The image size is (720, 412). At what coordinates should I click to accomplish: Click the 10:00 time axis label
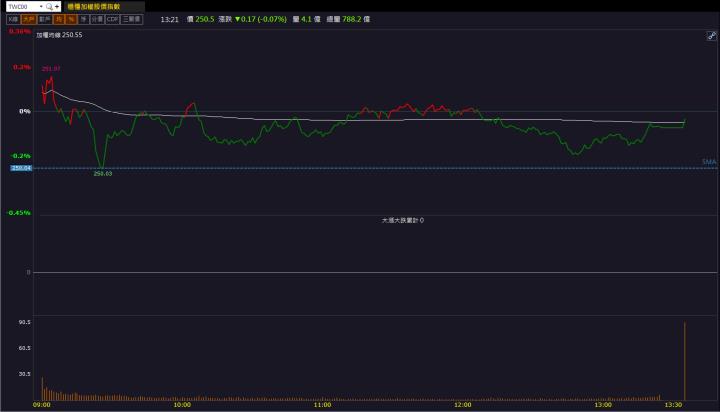[182, 405]
